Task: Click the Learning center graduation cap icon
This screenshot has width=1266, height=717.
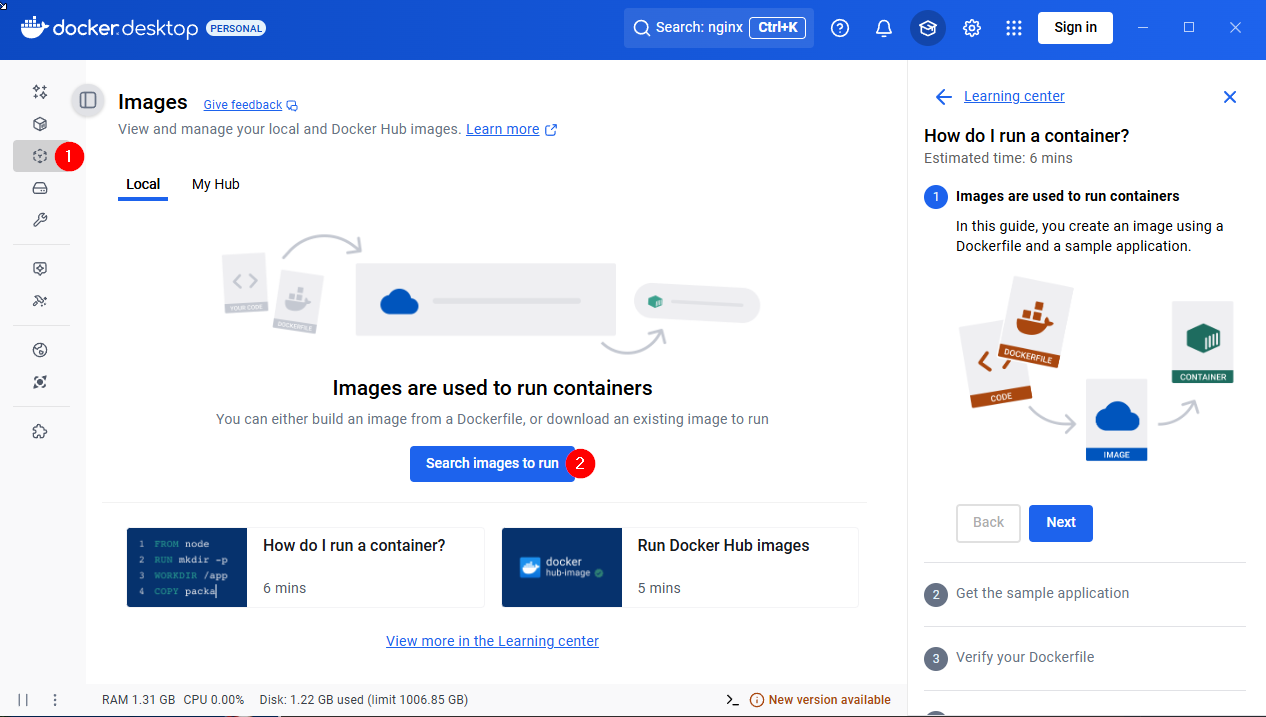Action: [928, 28]
